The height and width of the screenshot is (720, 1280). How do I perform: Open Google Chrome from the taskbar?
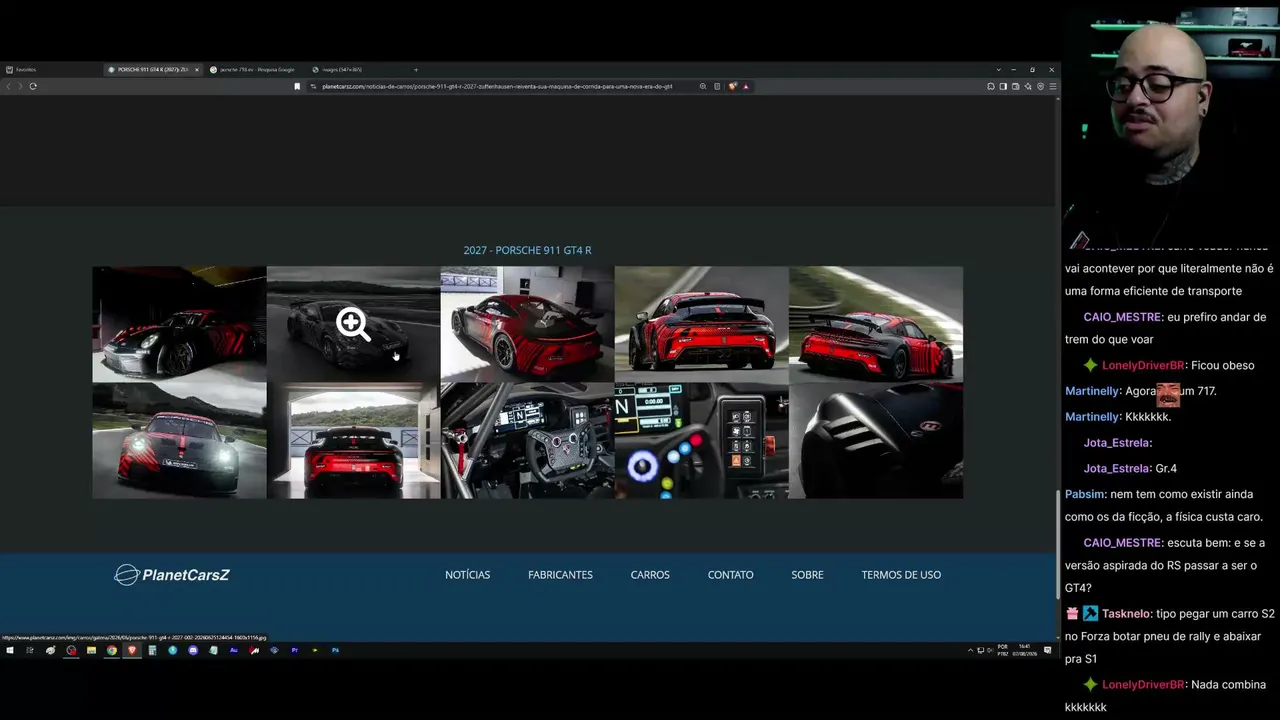point(112,650)
